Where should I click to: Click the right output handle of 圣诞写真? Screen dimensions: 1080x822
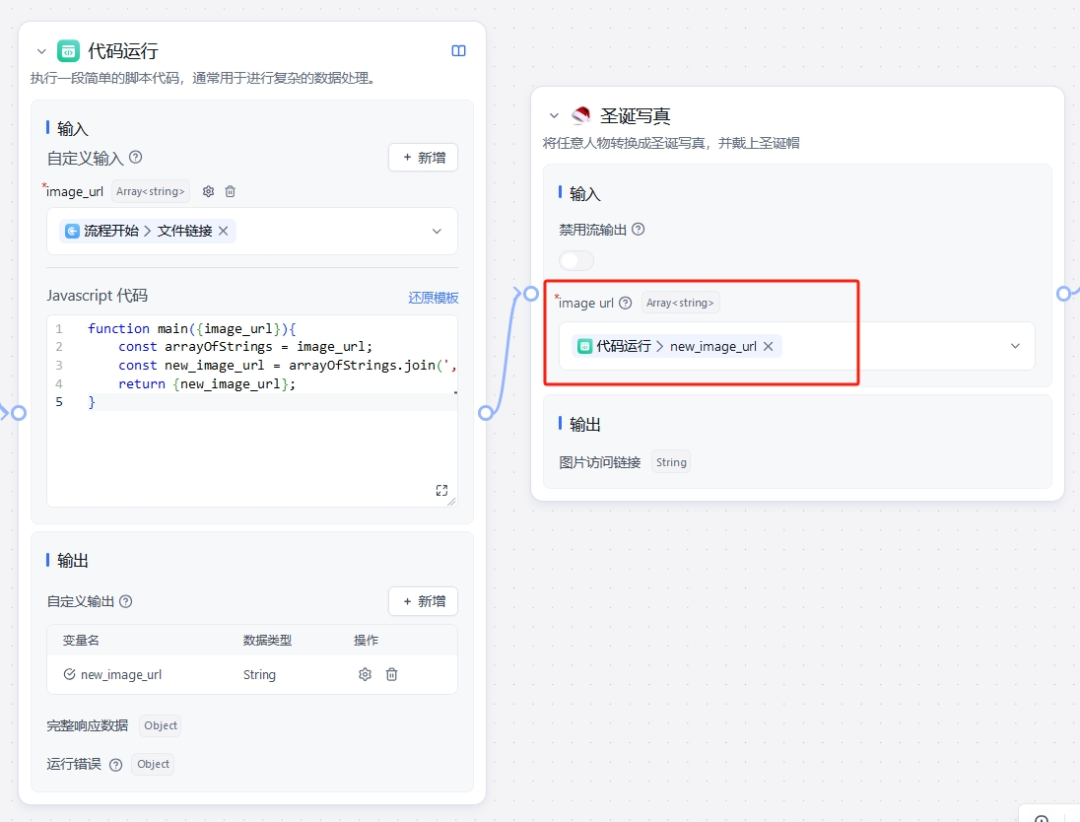click(1064, 294)
